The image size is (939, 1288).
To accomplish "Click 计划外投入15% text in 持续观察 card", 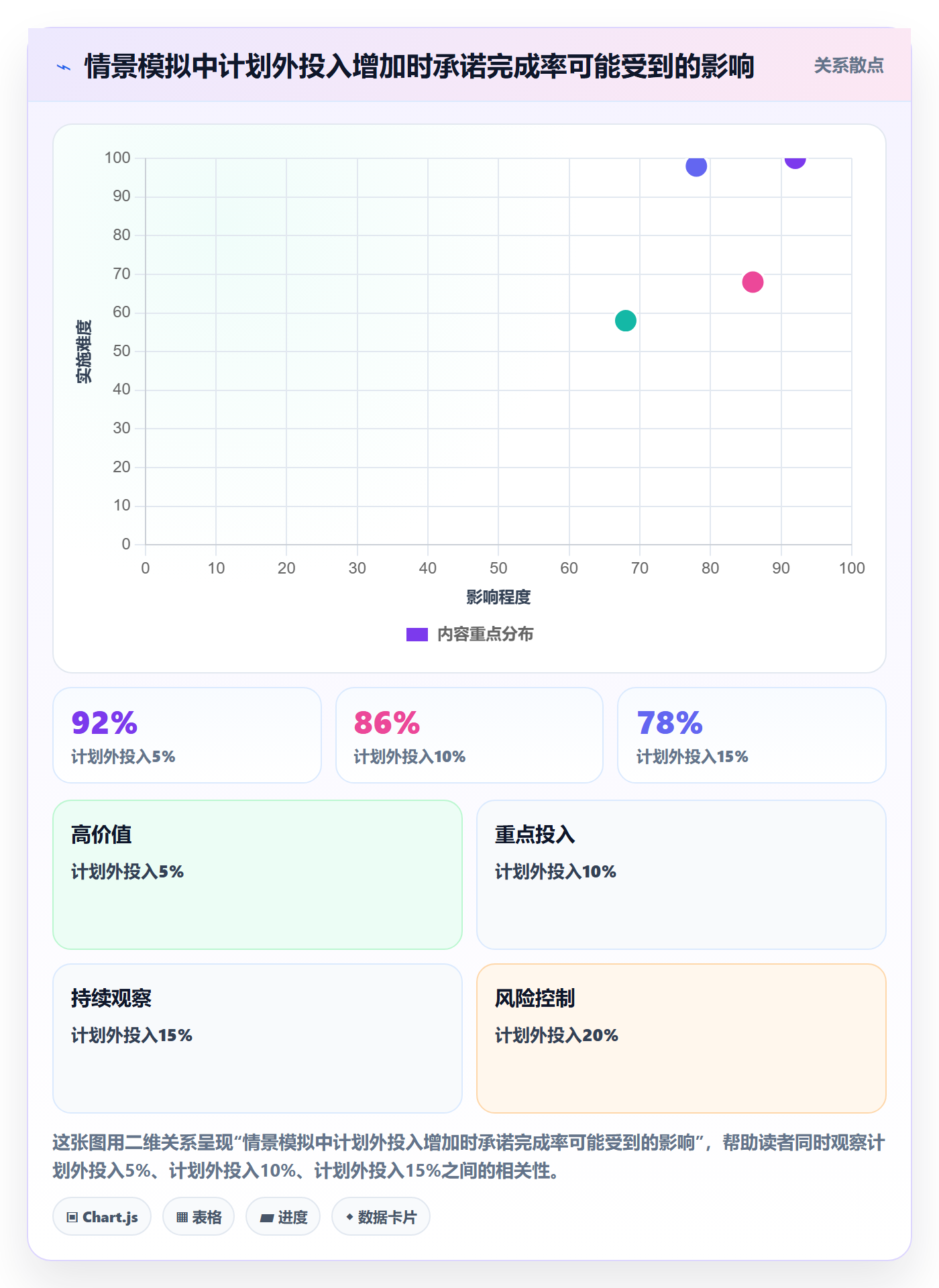I will coord(131,1035).
